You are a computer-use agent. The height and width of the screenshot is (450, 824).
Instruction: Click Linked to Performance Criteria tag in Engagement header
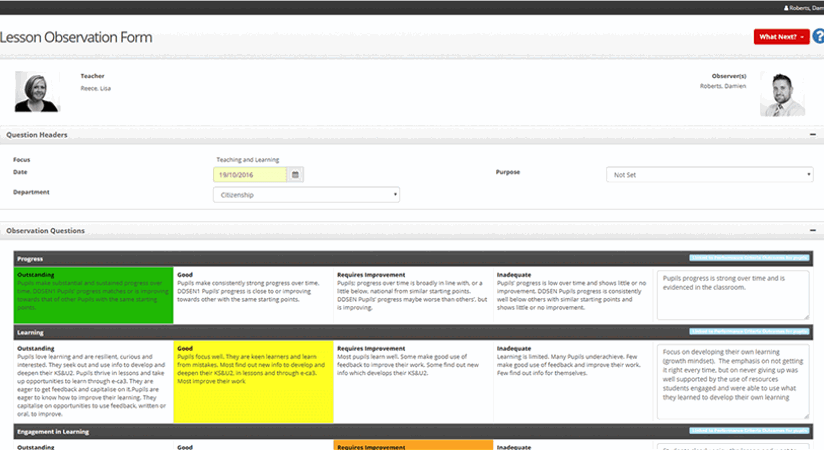(749, 431)
